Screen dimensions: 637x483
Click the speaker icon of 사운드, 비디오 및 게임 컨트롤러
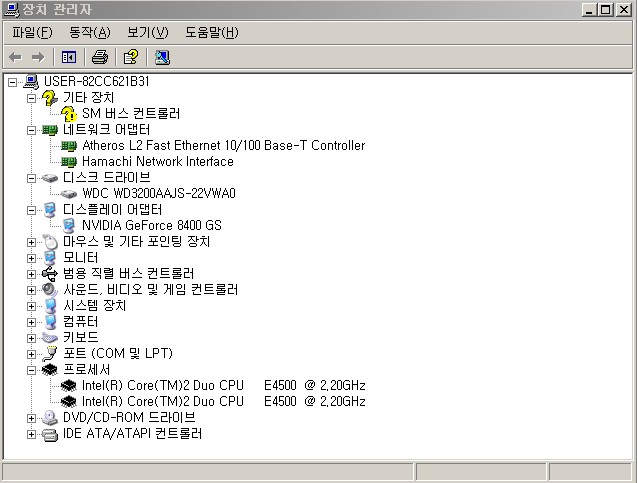click(50, 290)
